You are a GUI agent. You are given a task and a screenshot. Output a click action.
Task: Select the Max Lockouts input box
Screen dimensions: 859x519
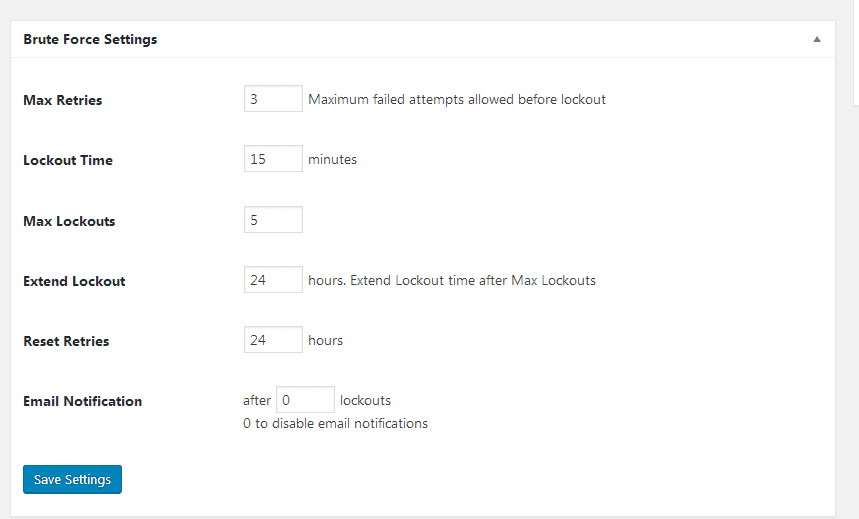[x=273, y=220]
